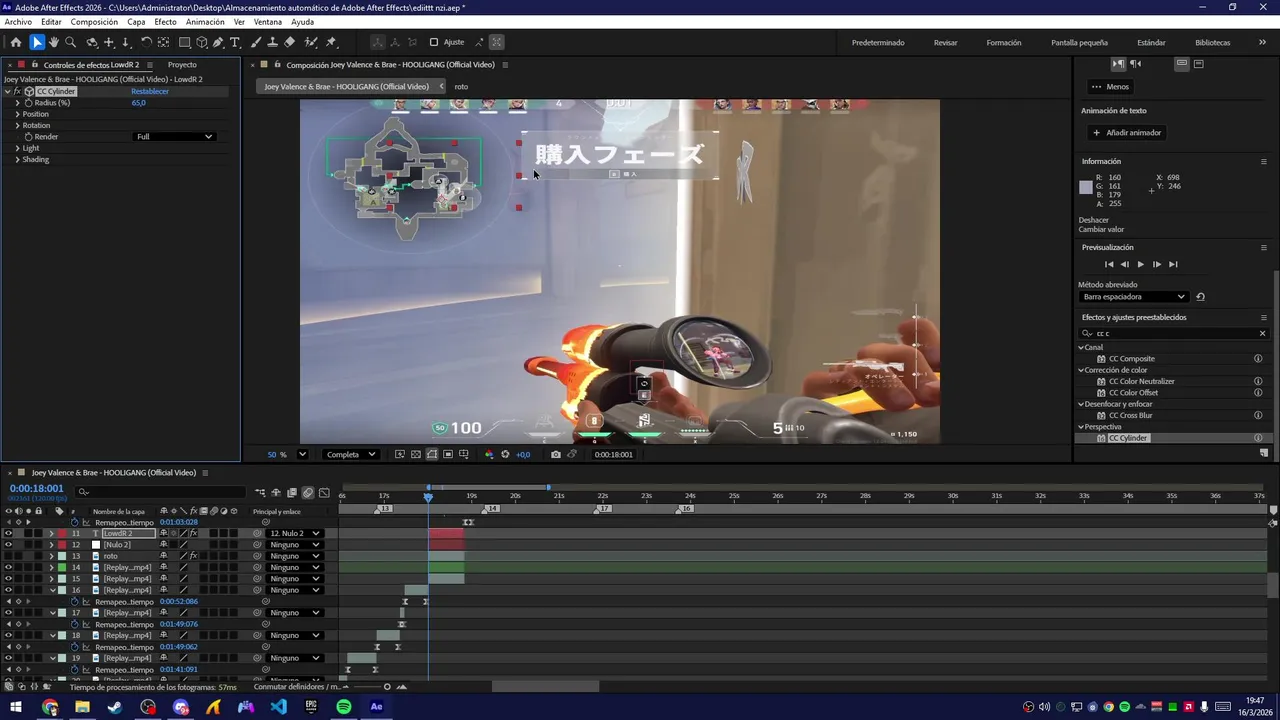
Task: Switch to roto composition tab
Action: click(461, 86)
